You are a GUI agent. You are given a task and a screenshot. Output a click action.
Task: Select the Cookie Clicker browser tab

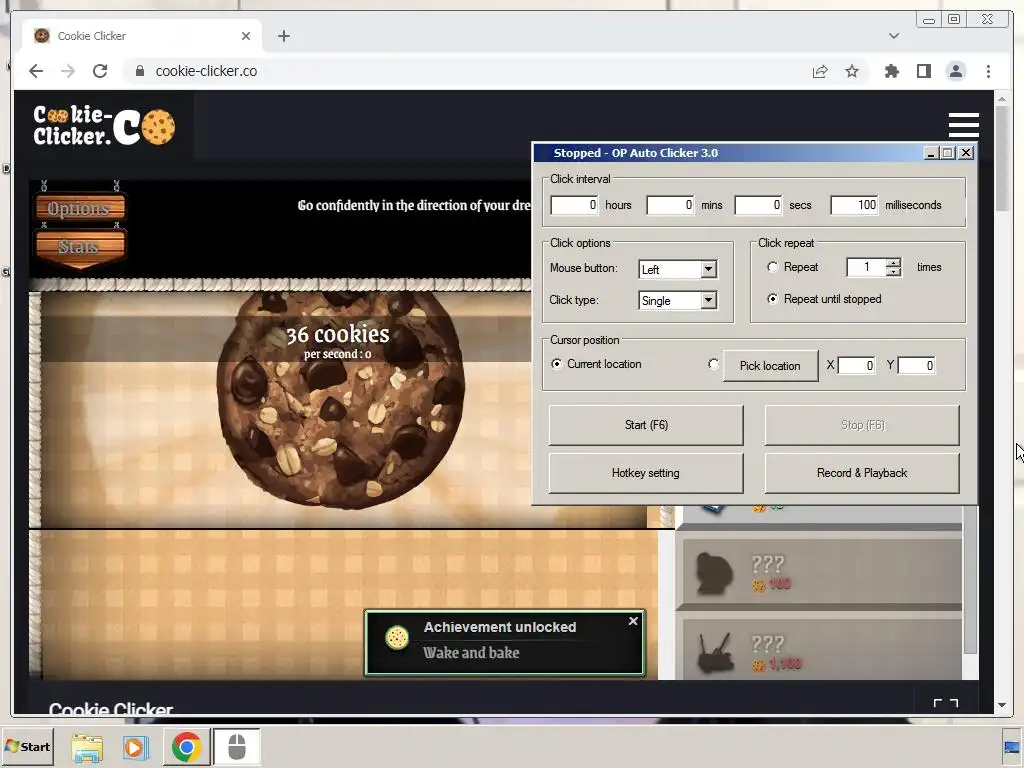point(142,36)
